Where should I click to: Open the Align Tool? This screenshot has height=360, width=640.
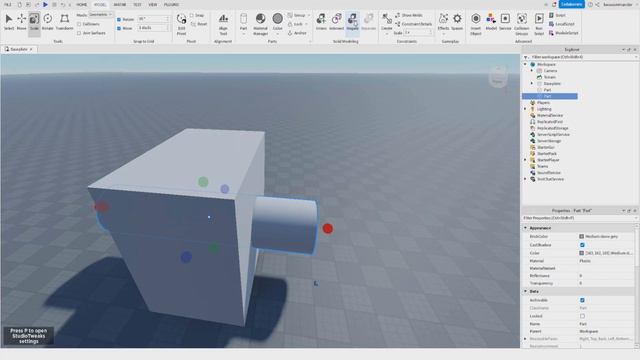223,24
